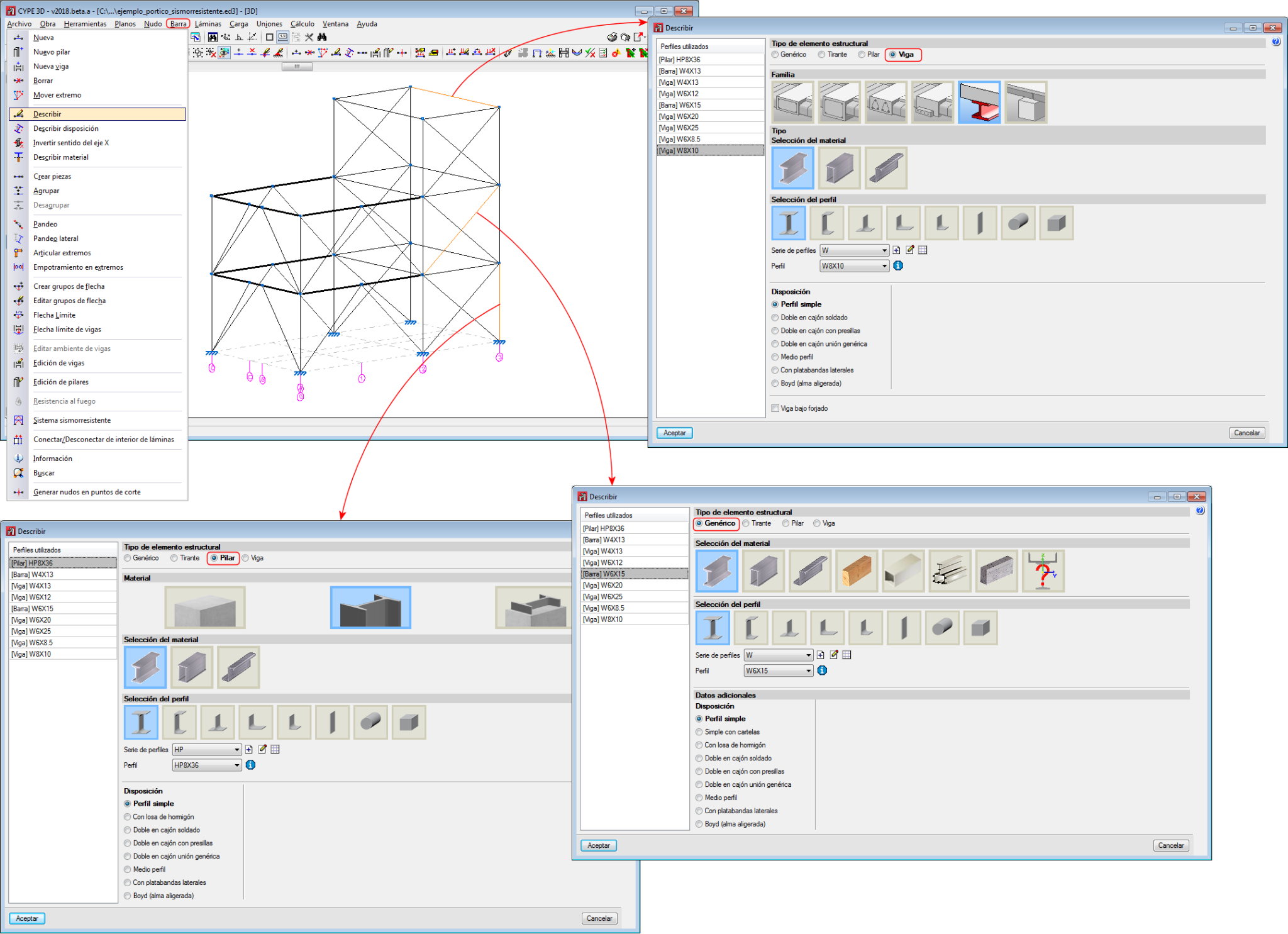Click the help icon in Viga Describir dialog
Screen dimensions: 1288x934
click(x=1276, y=42)
